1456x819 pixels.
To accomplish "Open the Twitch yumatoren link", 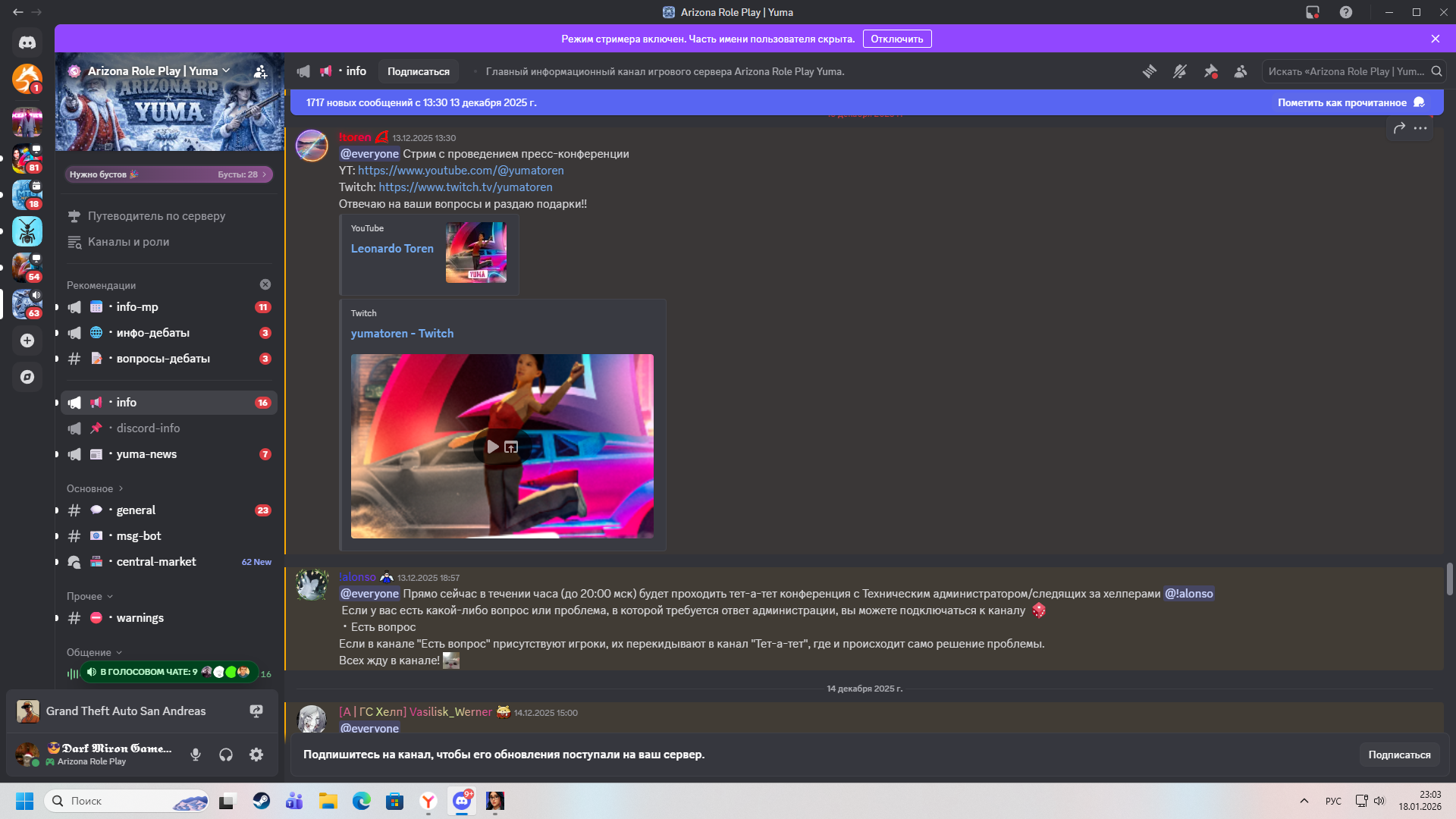I will 465,187.
